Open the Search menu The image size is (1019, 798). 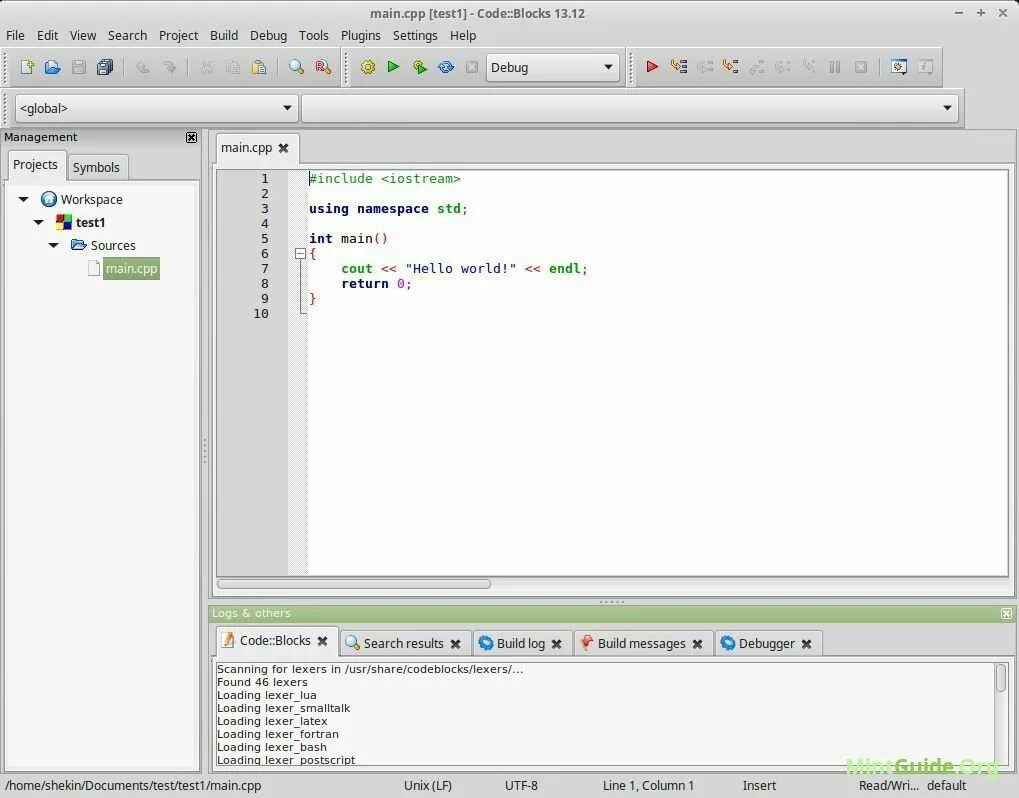(x=127, y=36)
